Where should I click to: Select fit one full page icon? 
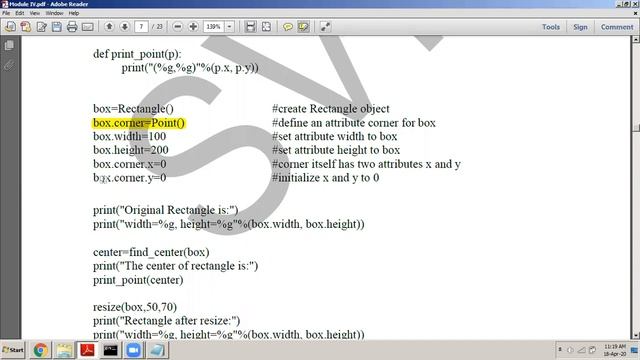click(266, 27)
